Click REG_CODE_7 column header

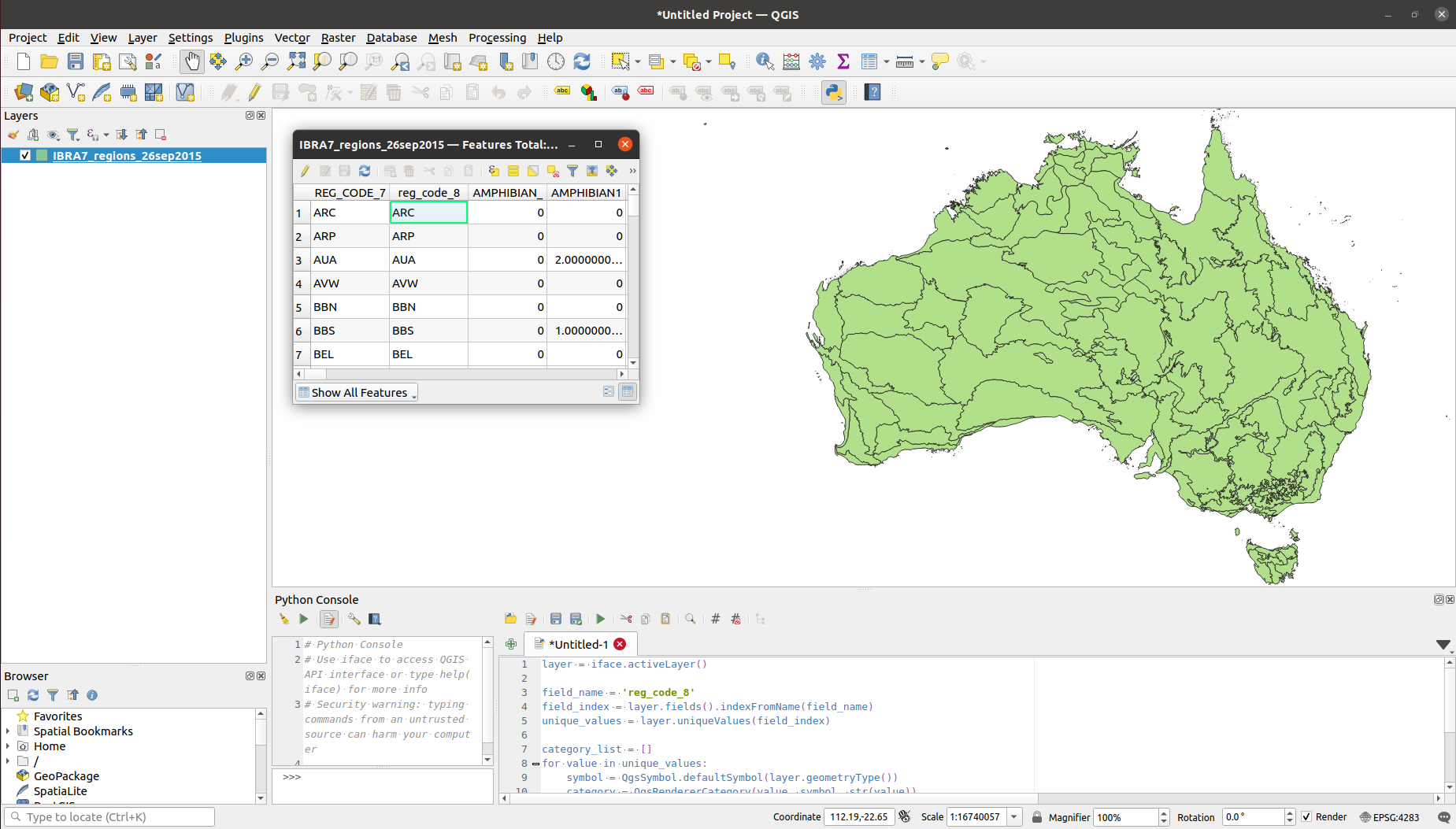point(350,193)
